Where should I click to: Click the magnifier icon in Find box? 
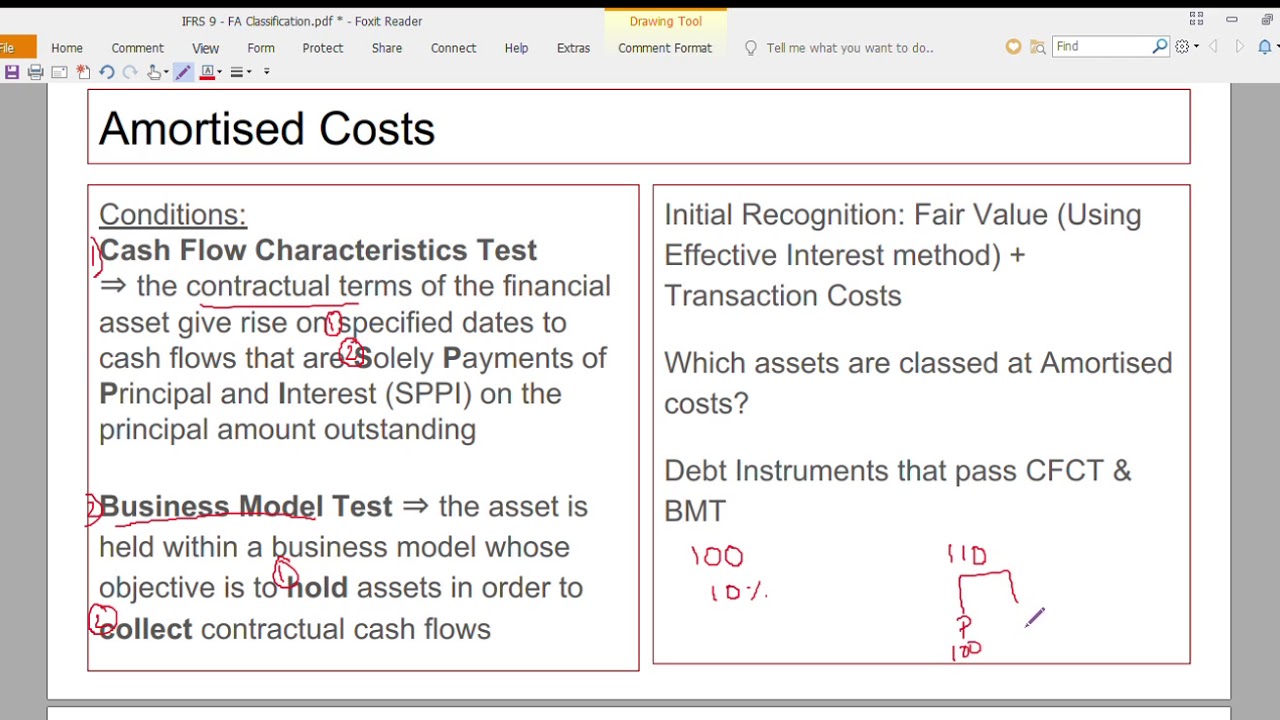pyautogui.click(x=1160, y=47)
